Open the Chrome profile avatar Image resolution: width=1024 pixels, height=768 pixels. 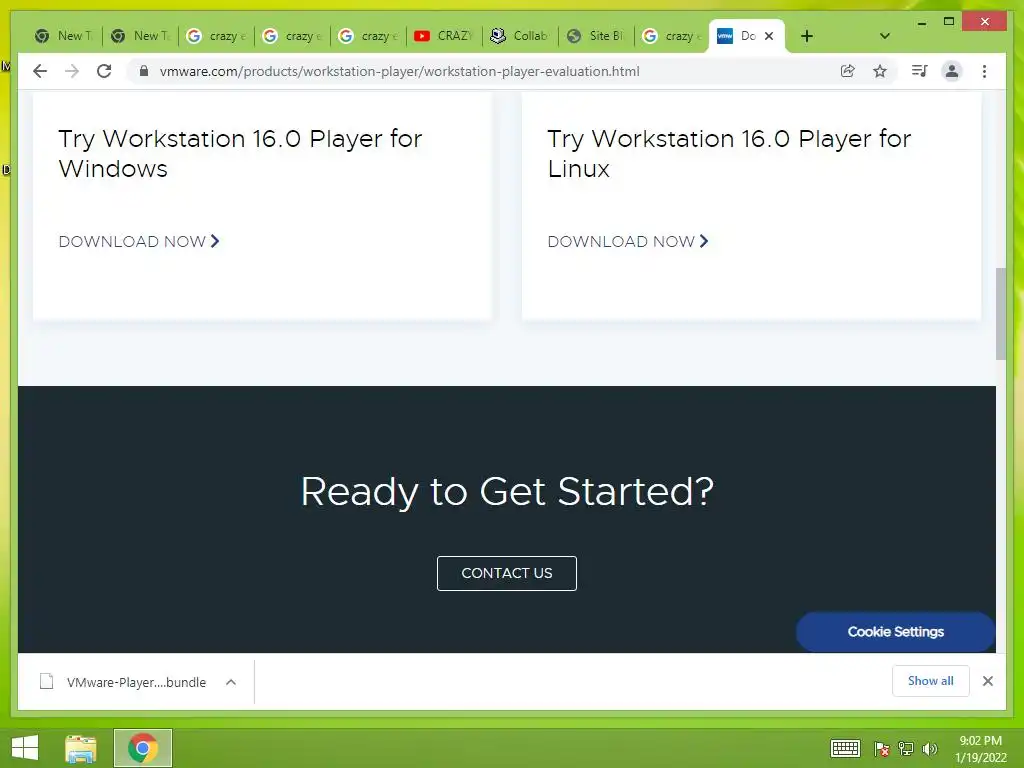(x=952, y=71)
